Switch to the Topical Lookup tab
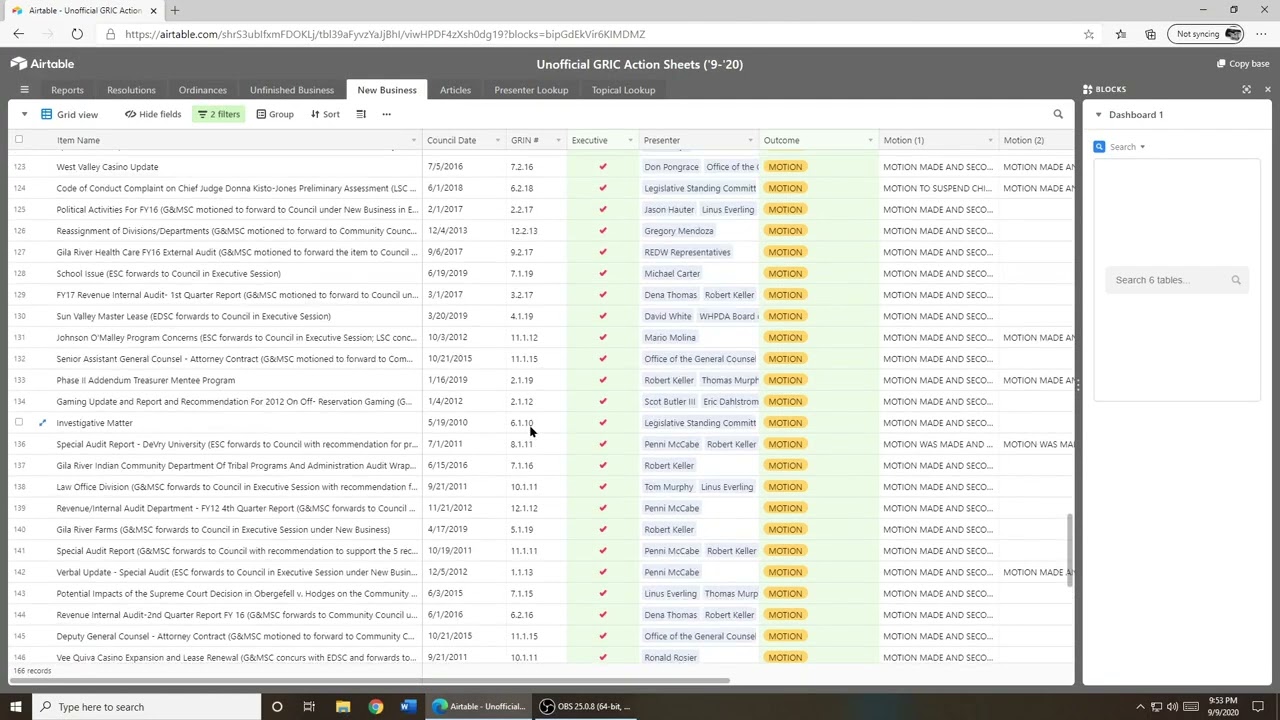The height and width of the screenshot is (720, 1280). point(623,90)
